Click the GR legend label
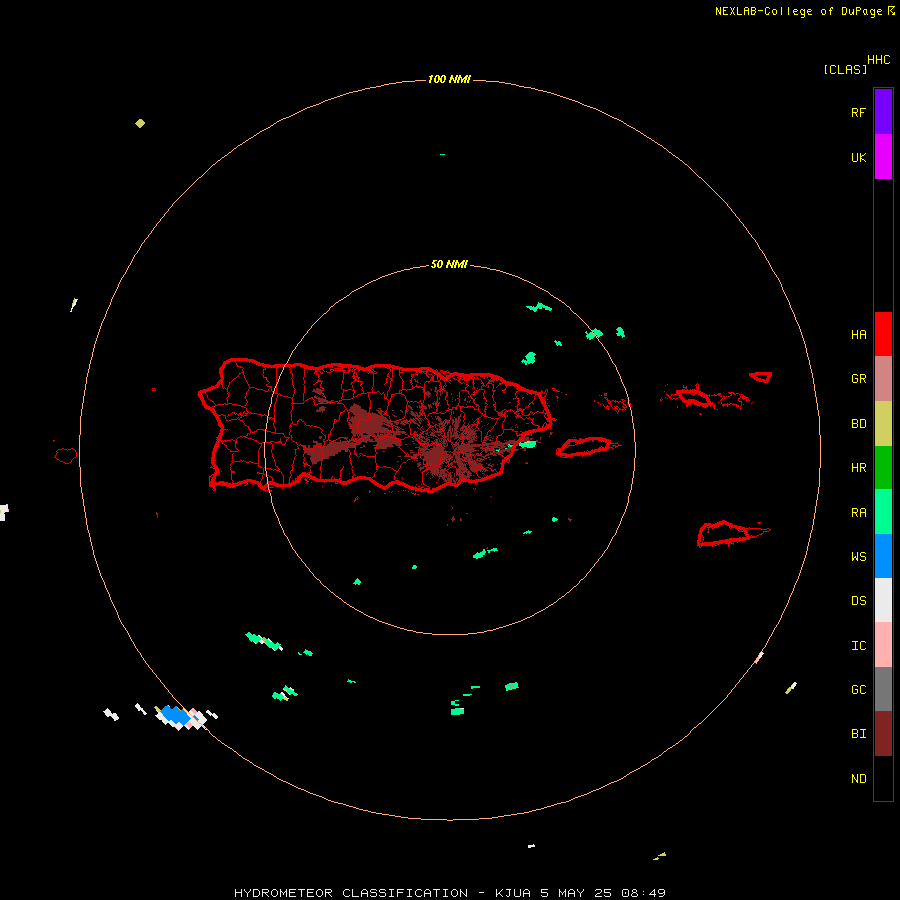This screenshot has width=900, height=900. (858, 379)
